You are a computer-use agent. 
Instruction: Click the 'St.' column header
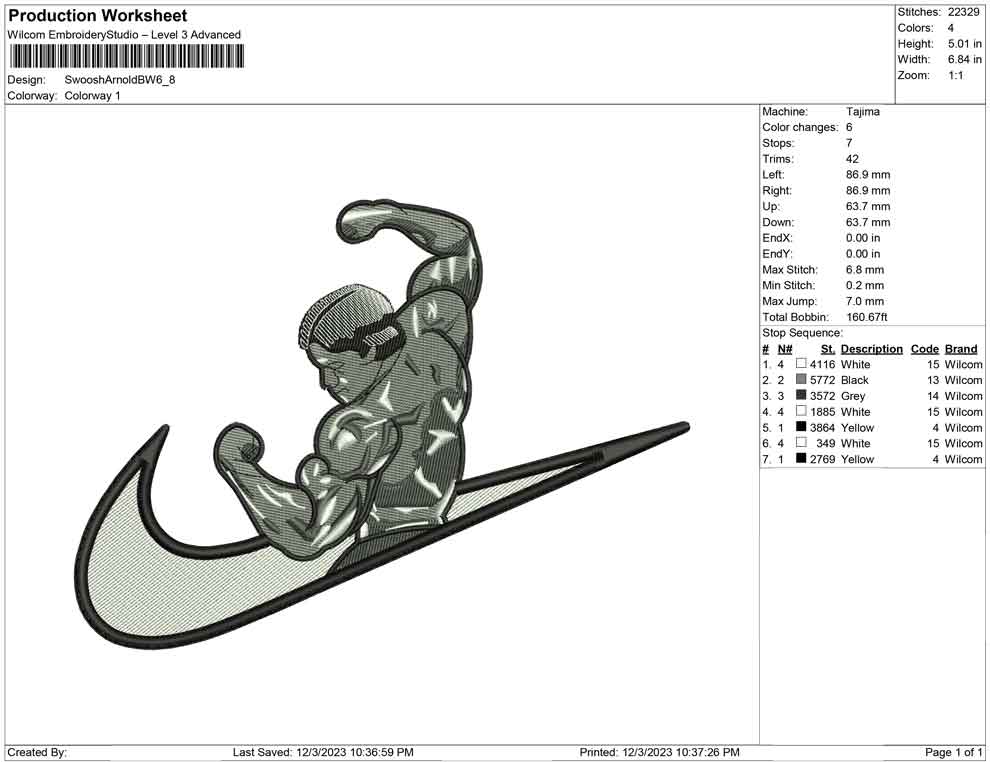828,348
